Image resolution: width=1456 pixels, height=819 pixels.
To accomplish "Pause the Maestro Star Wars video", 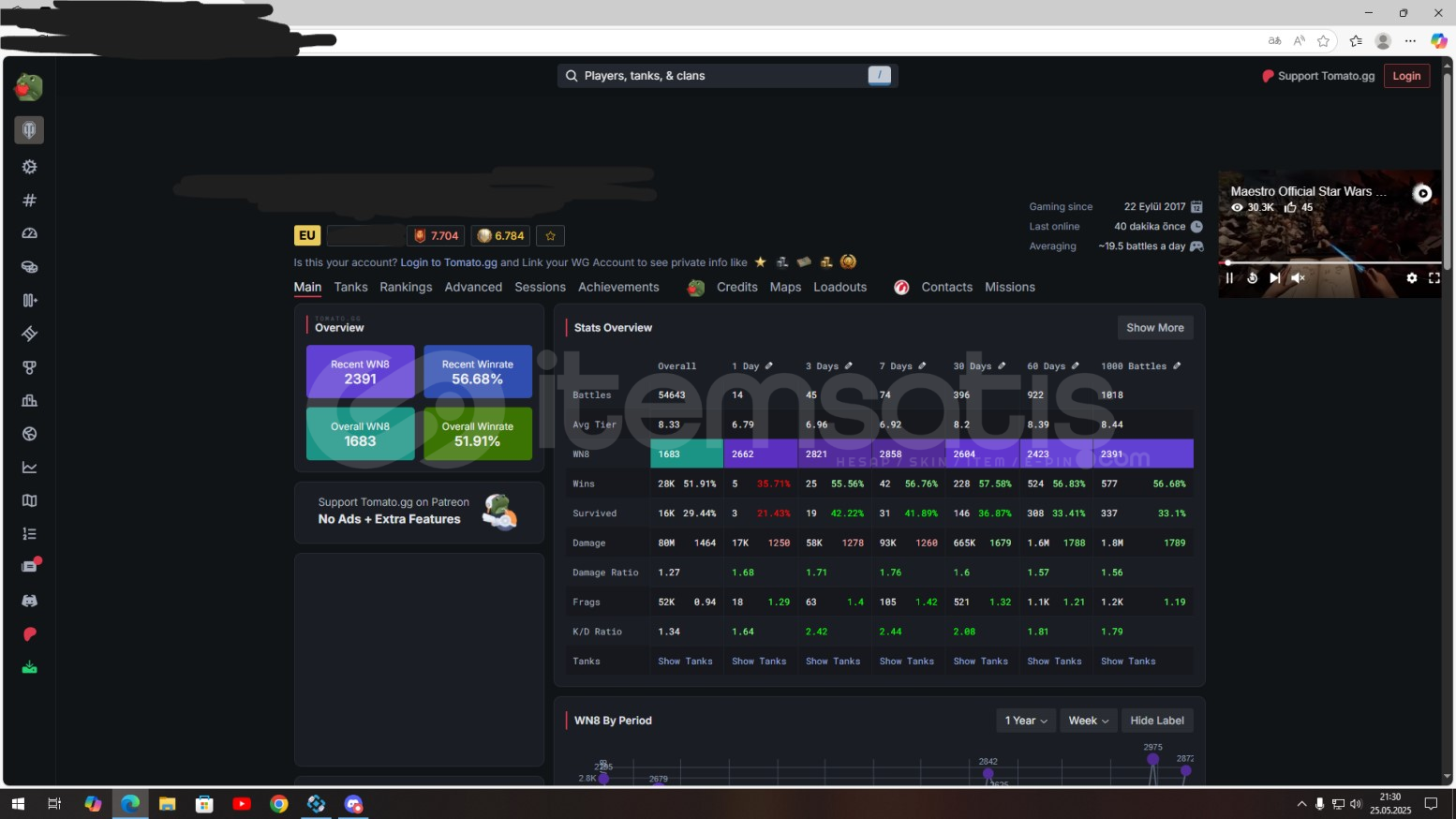I will pos(1229,278).
